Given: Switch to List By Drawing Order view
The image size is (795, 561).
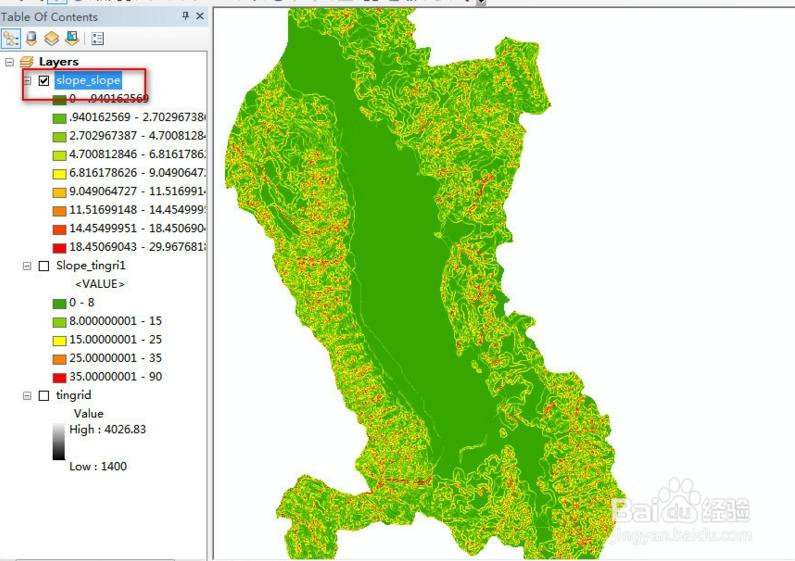Looking at the screenshot, I should pyautogui.click(x=11, y=39).
